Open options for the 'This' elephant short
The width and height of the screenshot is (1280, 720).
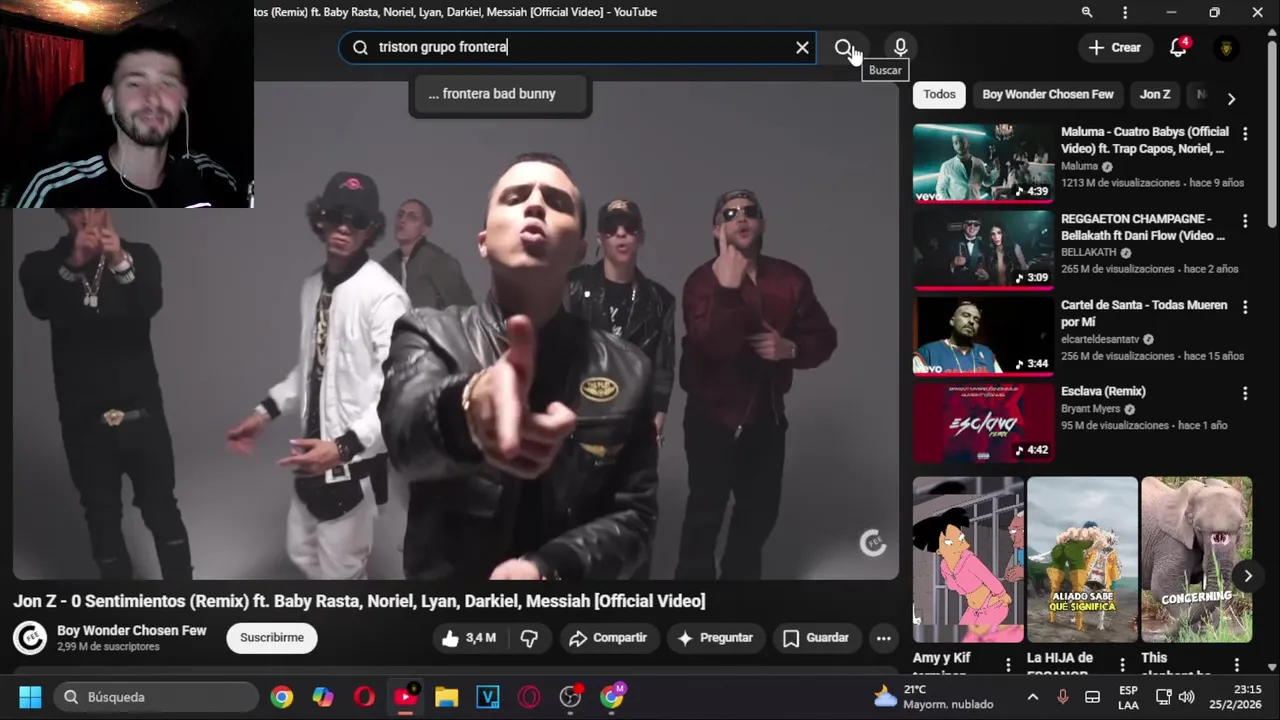click(1237, 664)
